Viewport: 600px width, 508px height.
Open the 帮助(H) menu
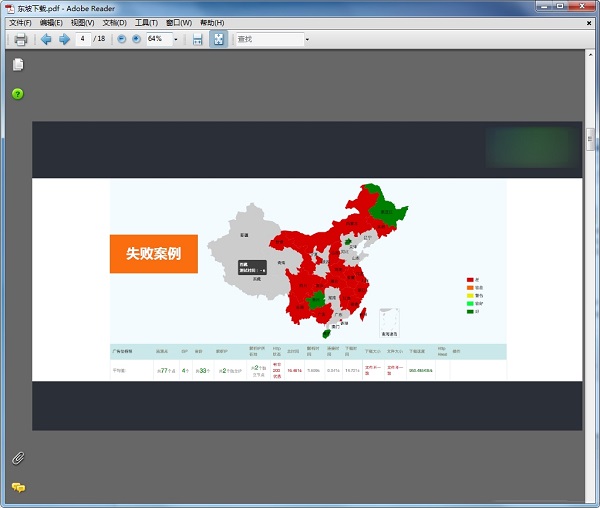pyautogui.click(x=212, y=23)
